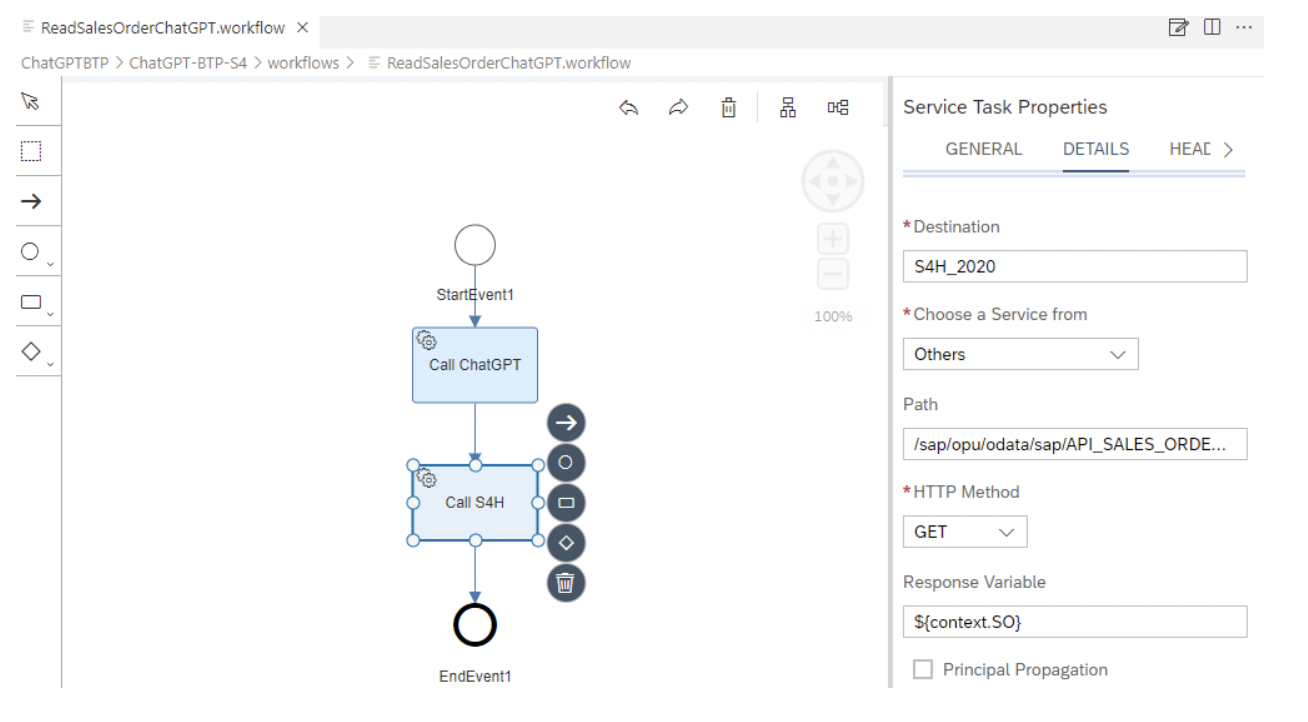
Task: Select the Call ChatGPT service task
Action: 475,365
